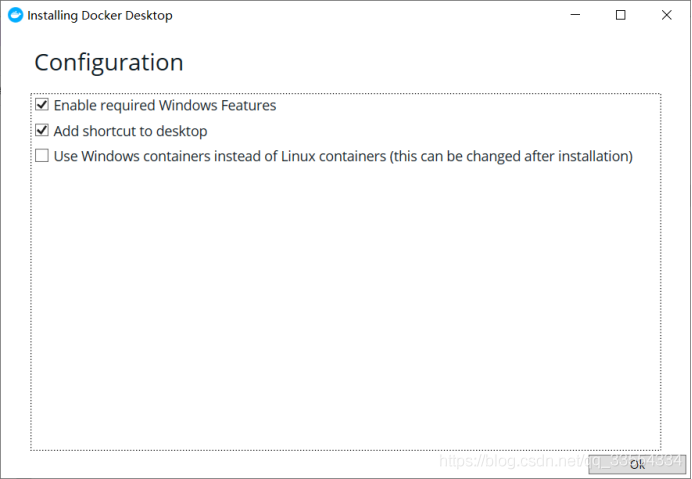Maximize the Docker installer window

pyautogui.click(x=621, y=15)
